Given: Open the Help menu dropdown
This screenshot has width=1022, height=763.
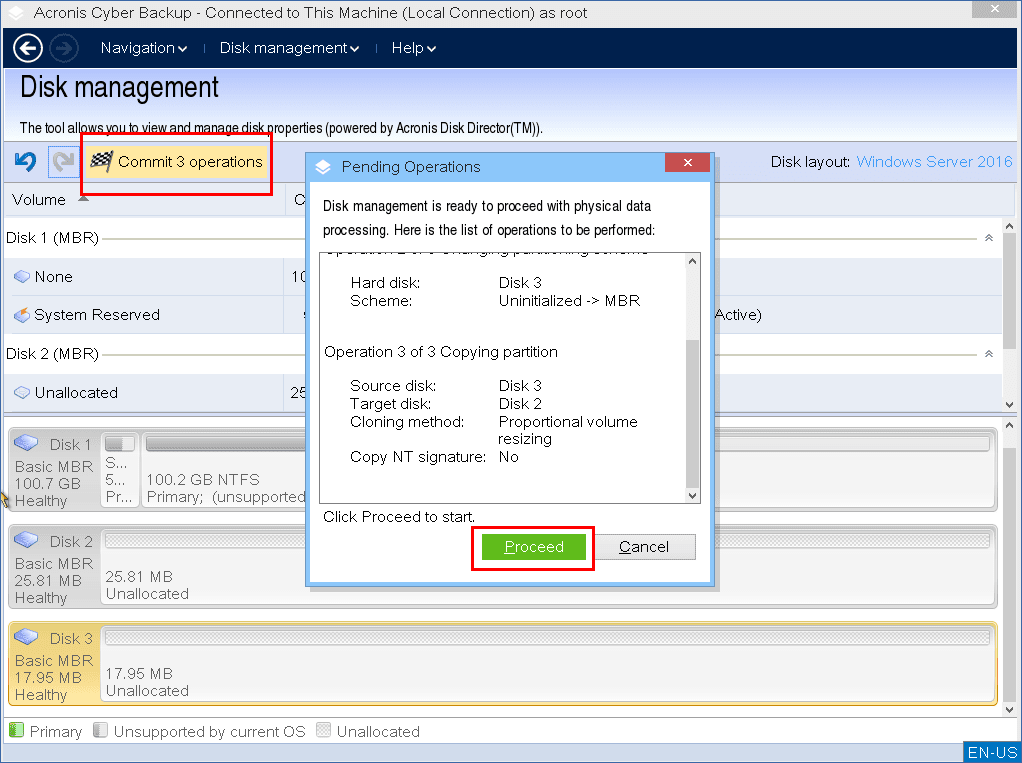Looking at the screenshot, I should (x=413, y=48).
